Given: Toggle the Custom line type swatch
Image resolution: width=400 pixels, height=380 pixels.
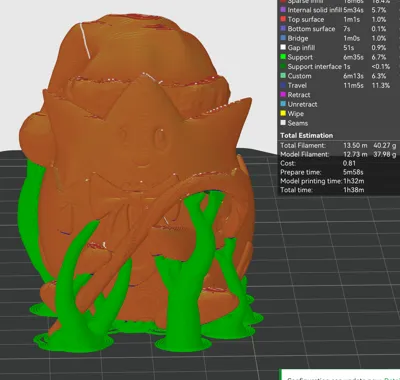Looking at the screenshot, I should (283, 76).
